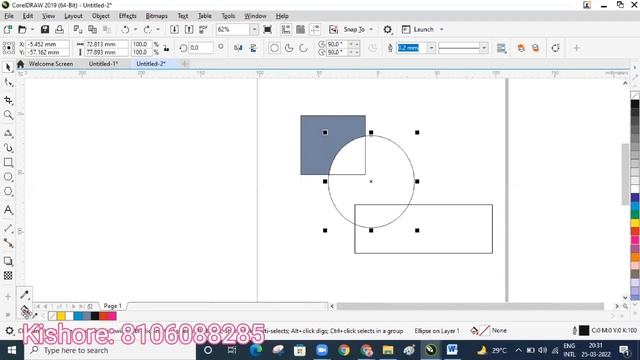The height and width of the screenshot is (360, 640).
Task: Select the Pick tool in toolbox
Action: [8, 67]
